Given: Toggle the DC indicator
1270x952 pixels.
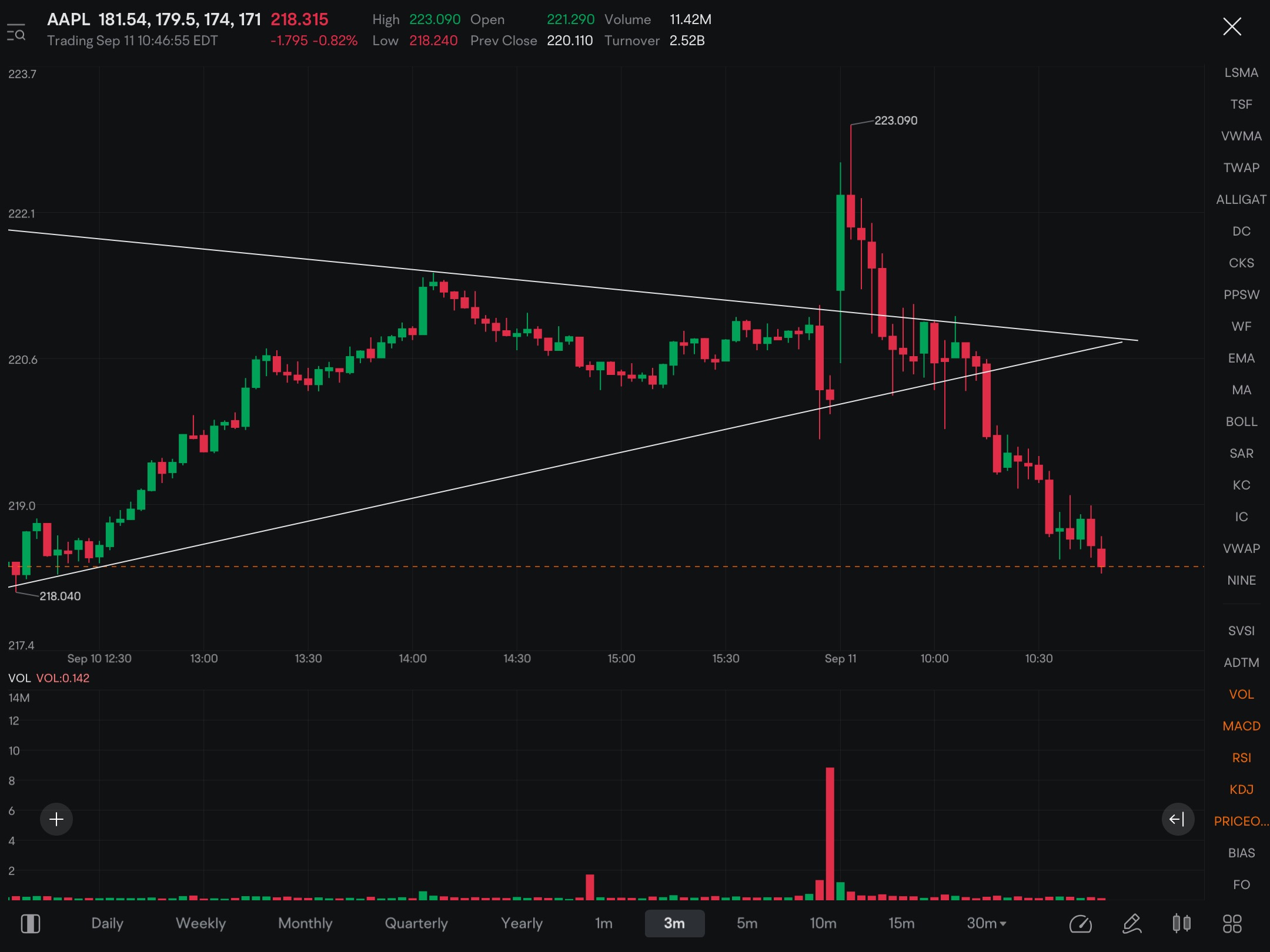Looking at the screenshot, I should click(x=1241, y=231).
